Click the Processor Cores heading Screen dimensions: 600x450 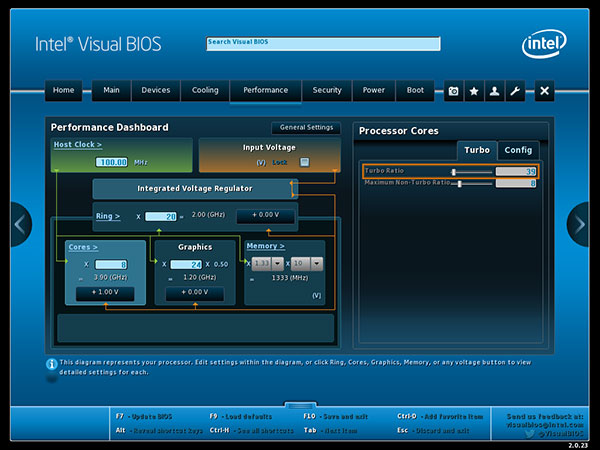point(398,131)
